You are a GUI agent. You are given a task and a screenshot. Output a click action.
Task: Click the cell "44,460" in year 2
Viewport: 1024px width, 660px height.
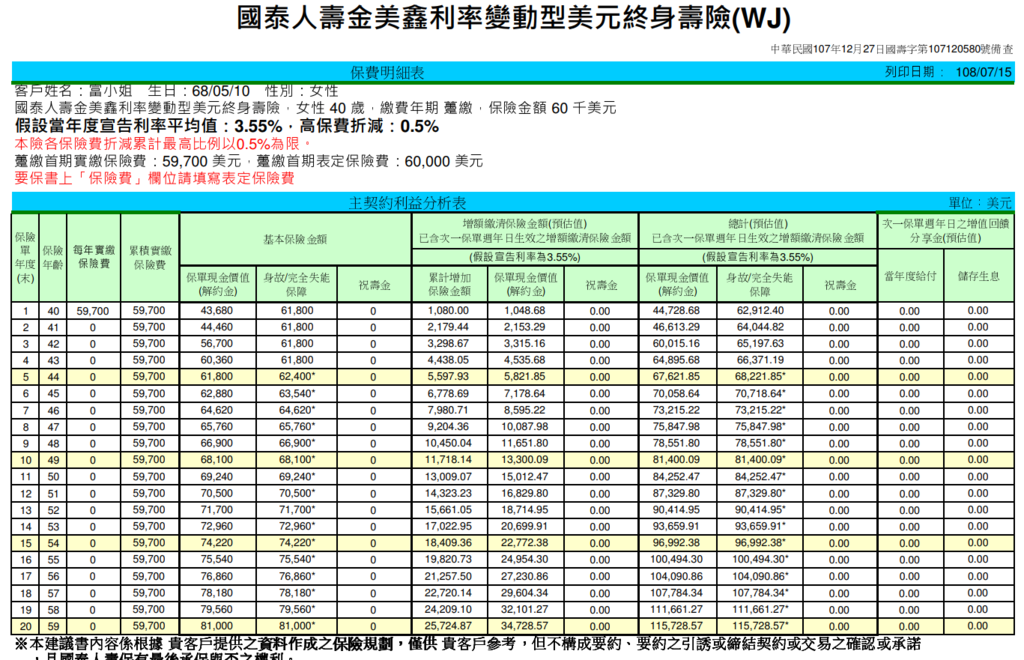click(x=216, y=327)
